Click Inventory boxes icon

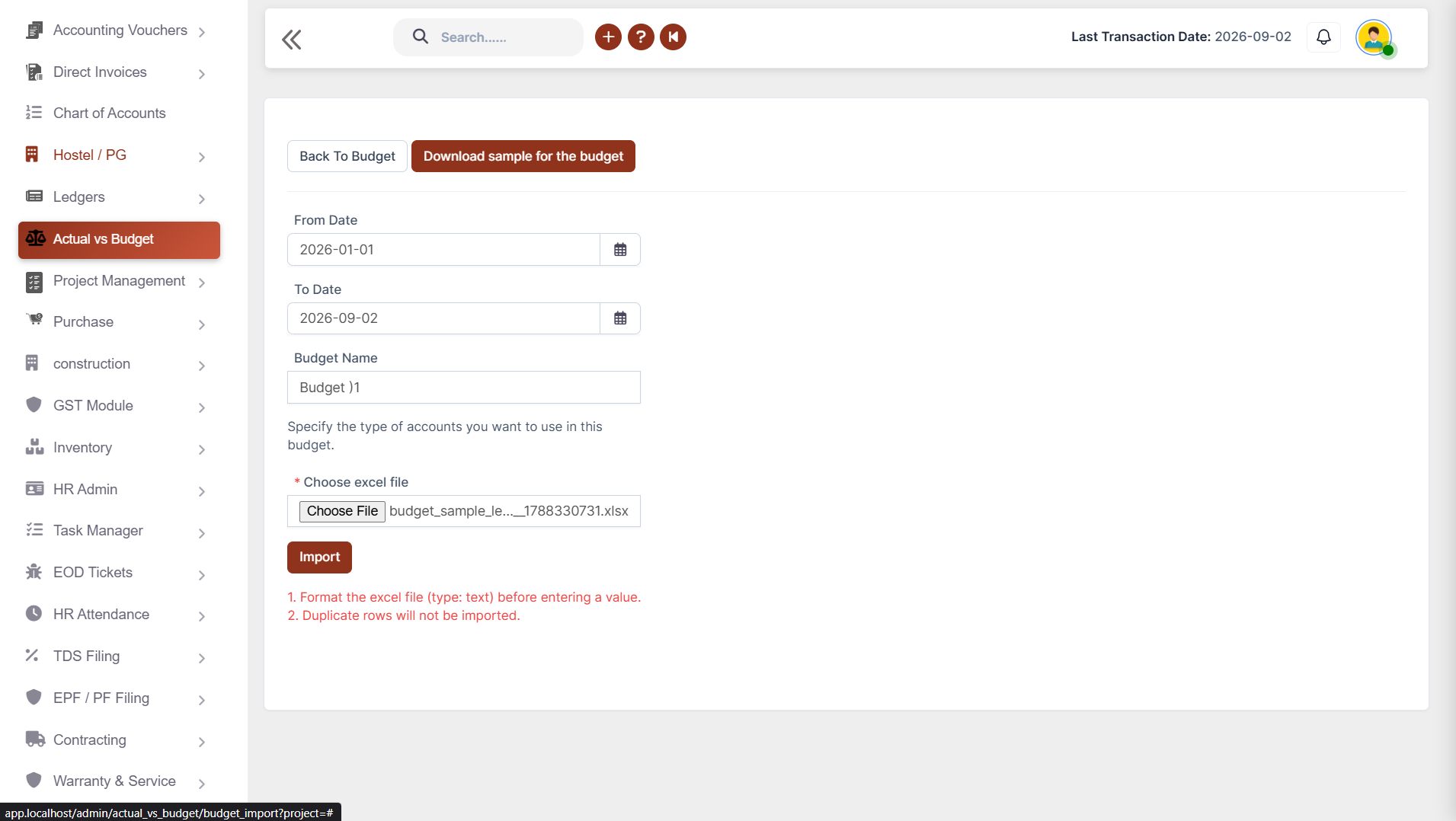click(34, 447)
